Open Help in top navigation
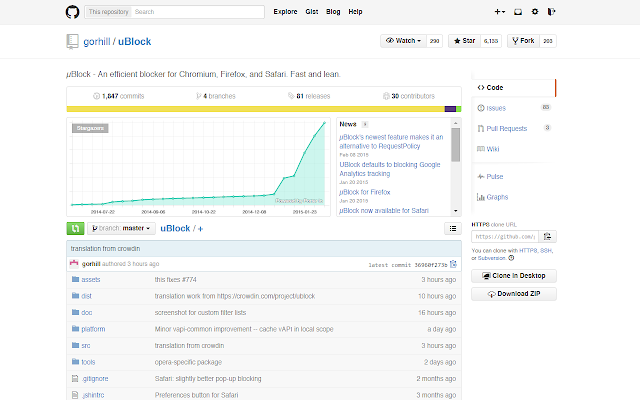This screenshot has width=640, height=400. [x=355, y=12]
